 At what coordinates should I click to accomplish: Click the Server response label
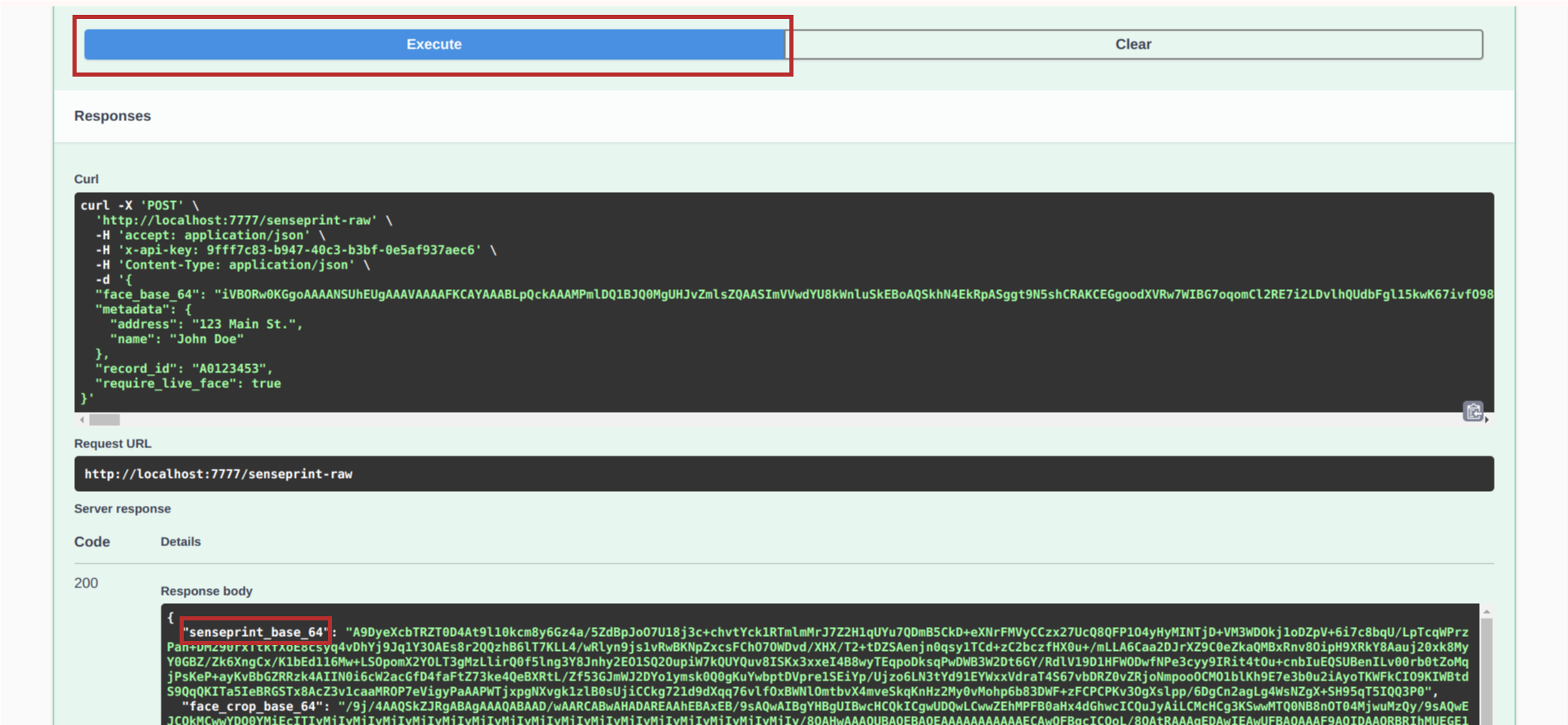coord(123,509)
